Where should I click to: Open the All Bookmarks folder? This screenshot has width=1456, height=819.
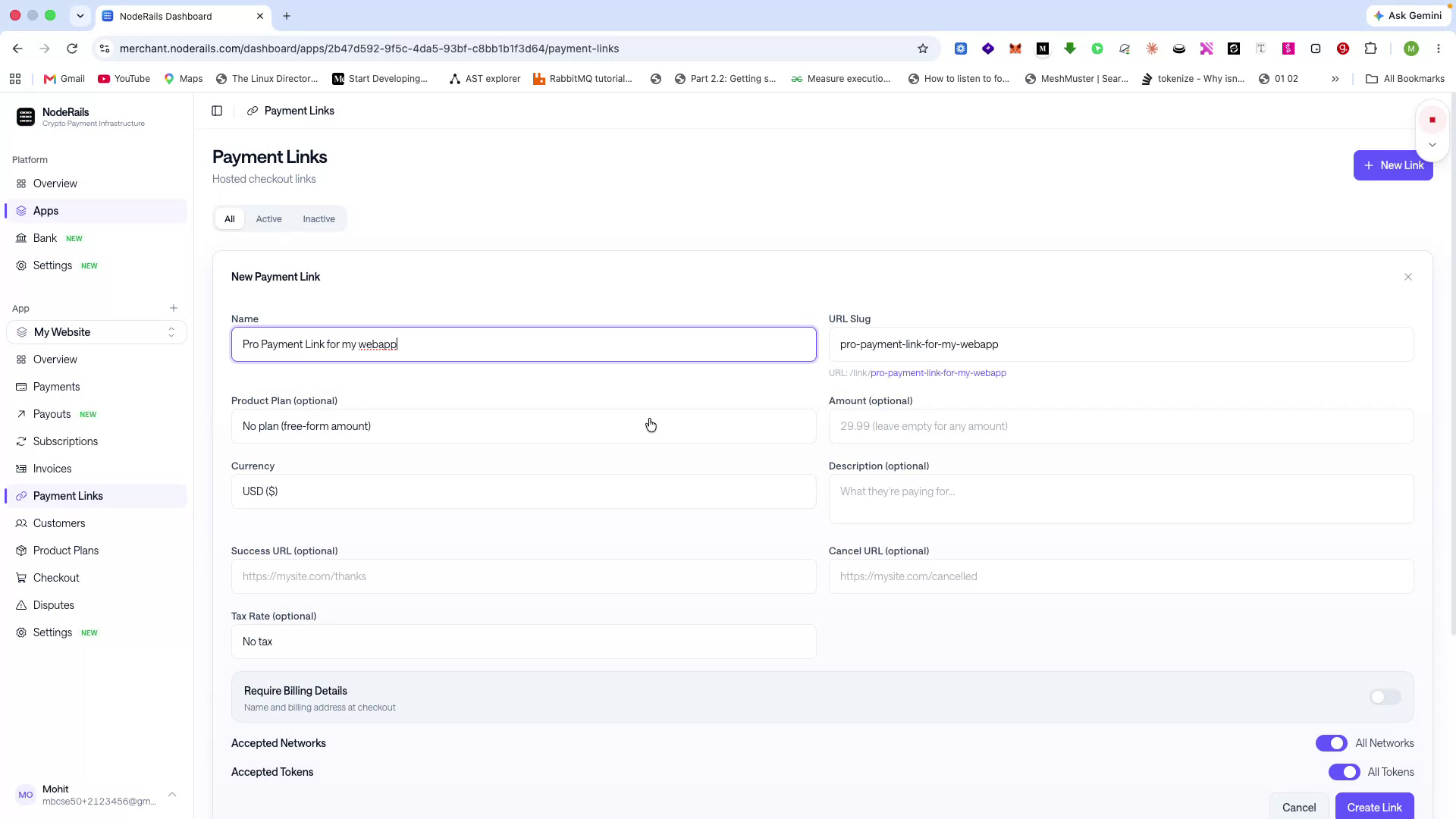1405,79
